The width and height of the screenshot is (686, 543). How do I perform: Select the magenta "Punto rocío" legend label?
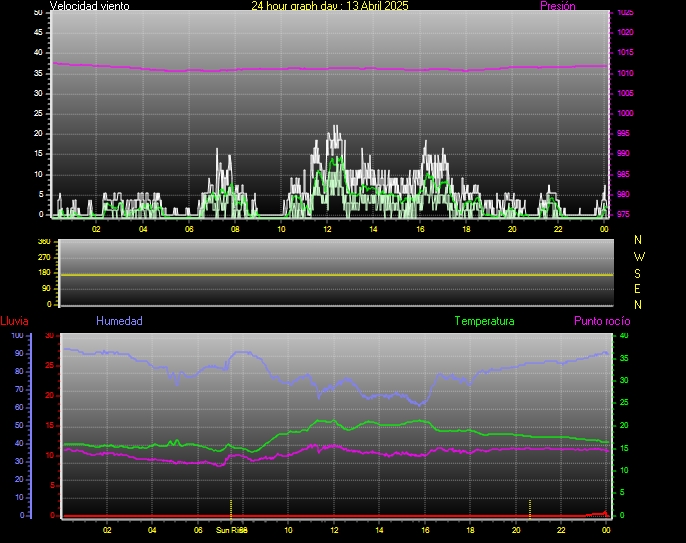click(602, 321)
